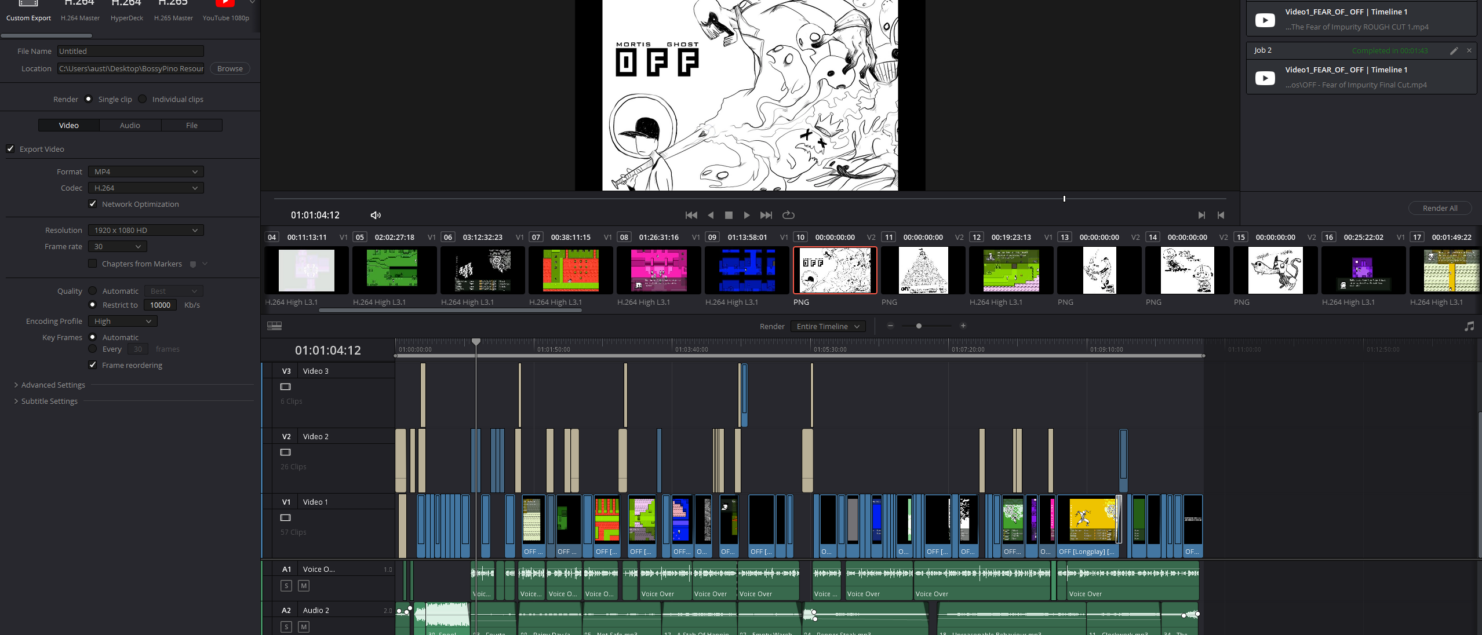Click the viewer volume speaker icon
Image resolution: width=1482 pixels, height=635 pixels.
376,215
